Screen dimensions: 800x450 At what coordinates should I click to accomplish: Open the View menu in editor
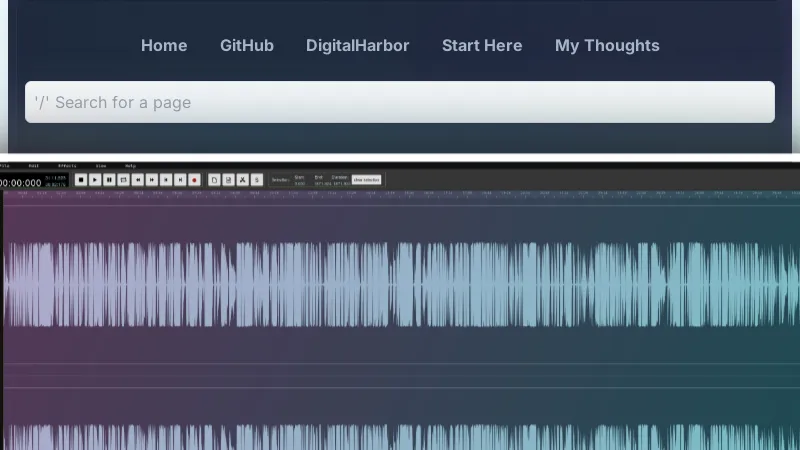101,165
